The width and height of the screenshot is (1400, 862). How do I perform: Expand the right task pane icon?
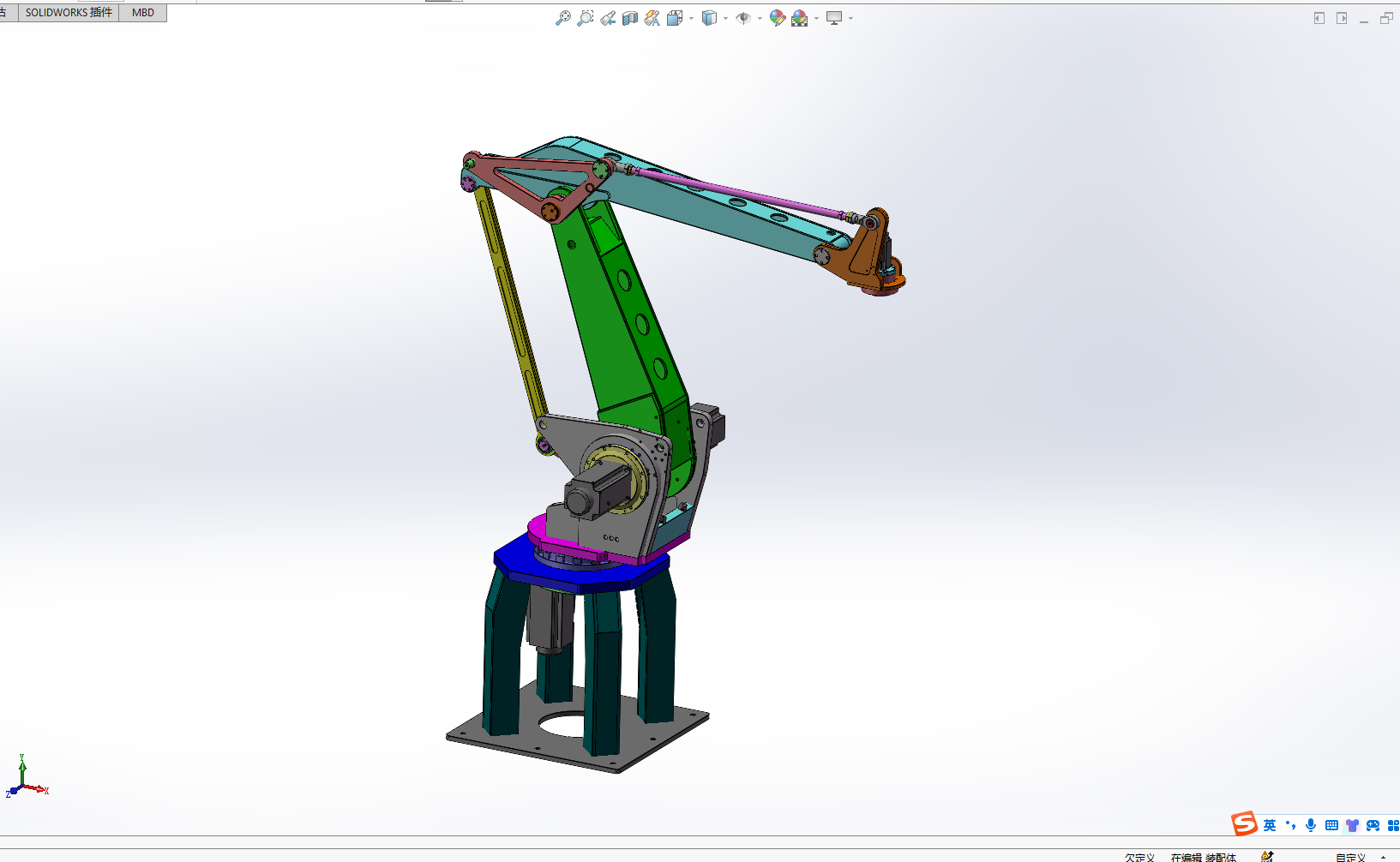point(1342,18)
